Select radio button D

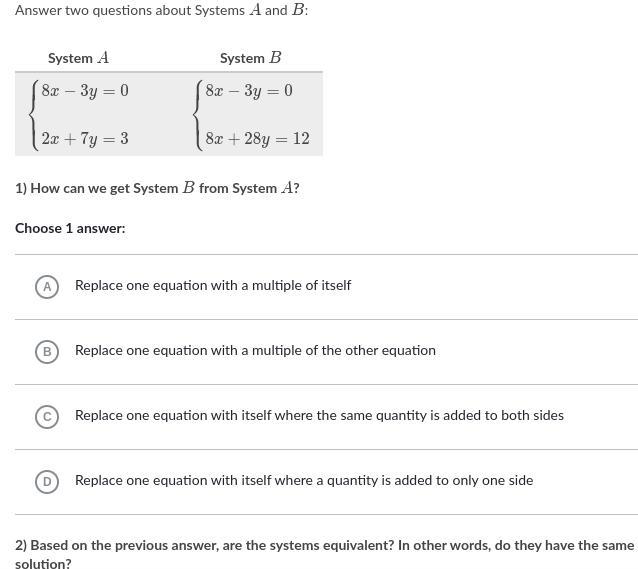tap(46, 481)
